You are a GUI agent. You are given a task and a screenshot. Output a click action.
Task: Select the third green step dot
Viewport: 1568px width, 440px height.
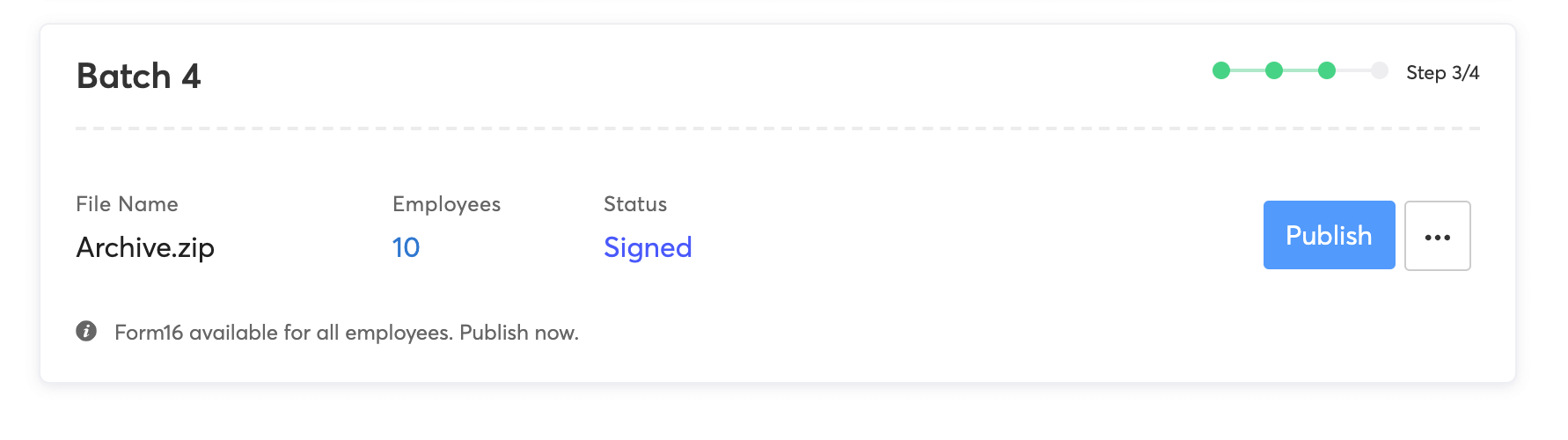[1327, 70]
